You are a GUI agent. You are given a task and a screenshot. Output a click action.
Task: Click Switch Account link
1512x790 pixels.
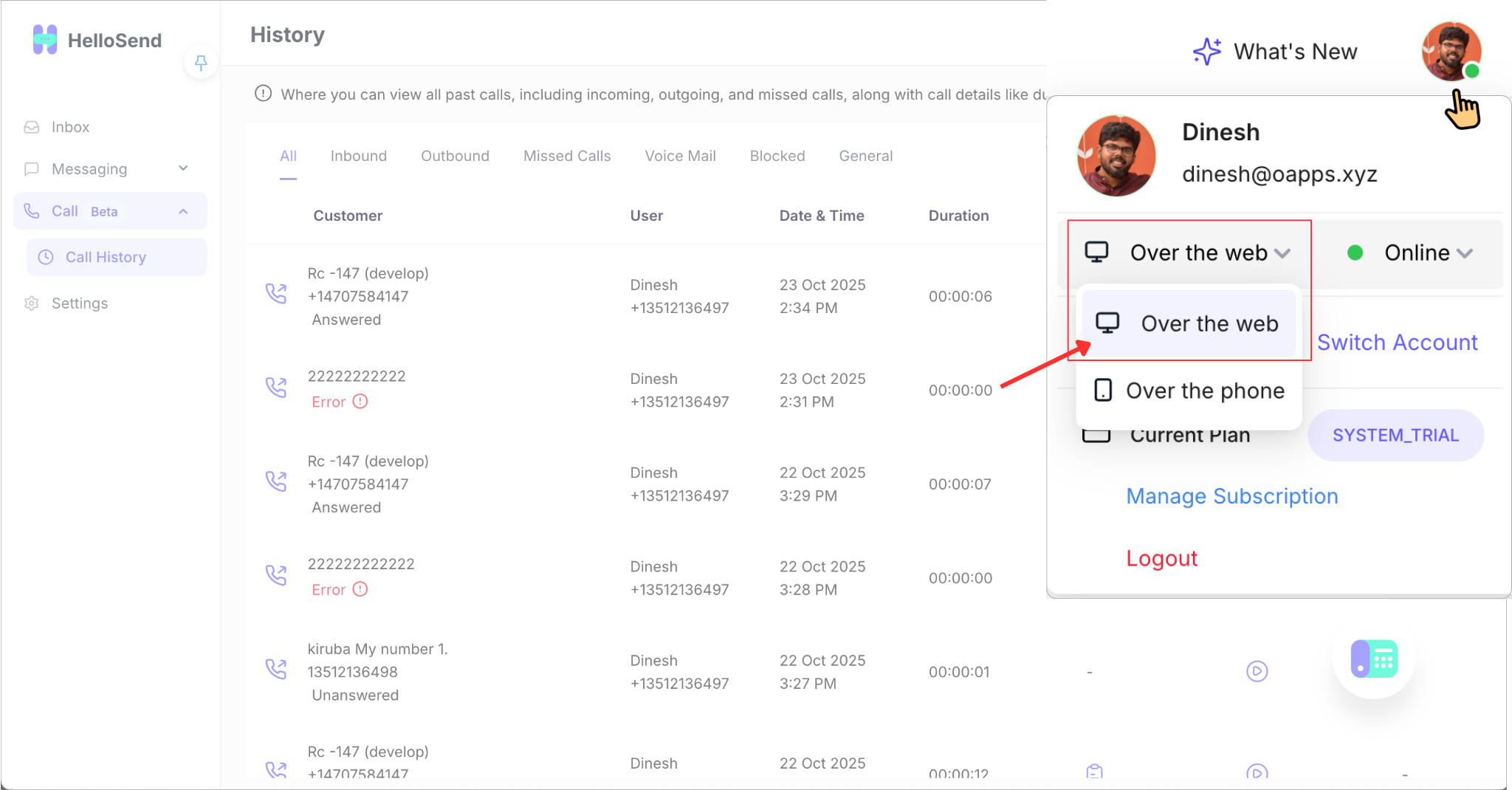pyautogui.click(x=1398, y=343)
